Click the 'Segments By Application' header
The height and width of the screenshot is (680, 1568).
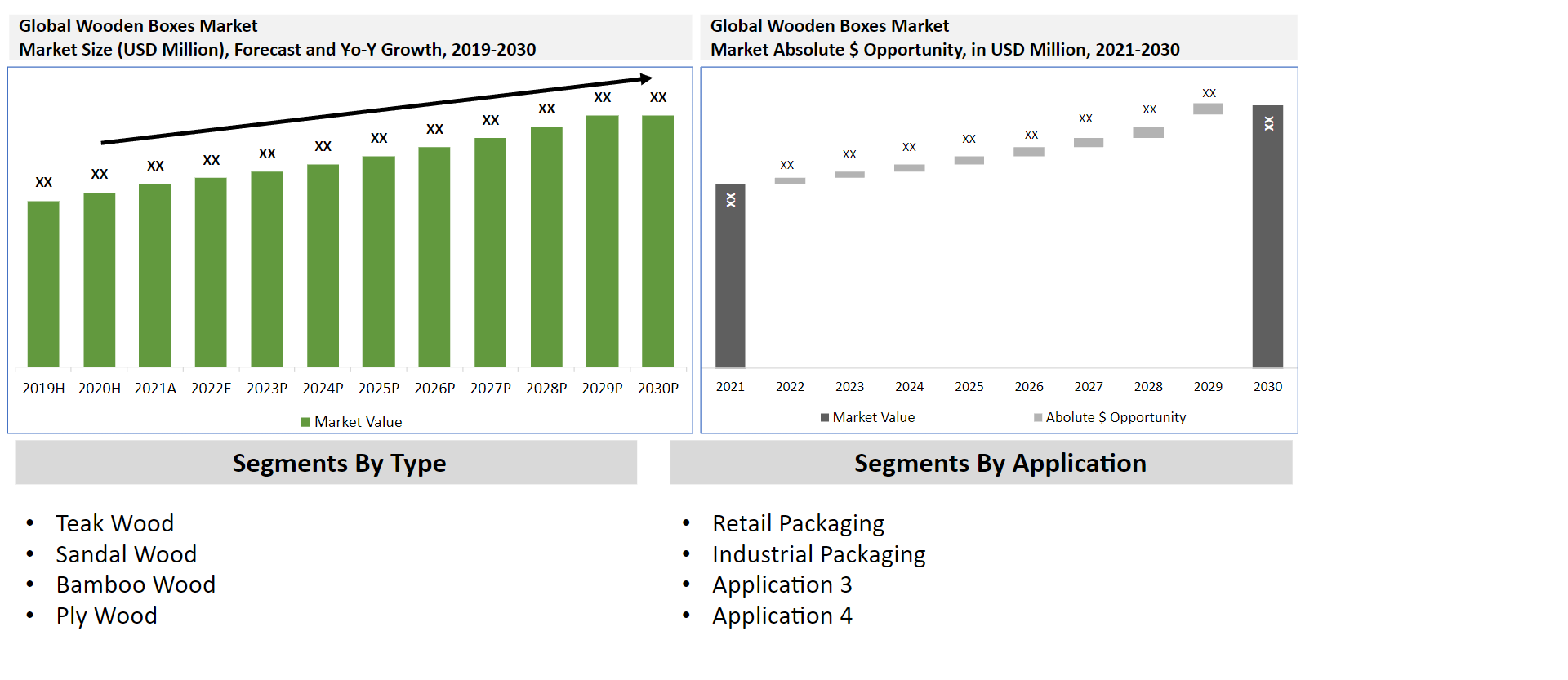(982, 463)
